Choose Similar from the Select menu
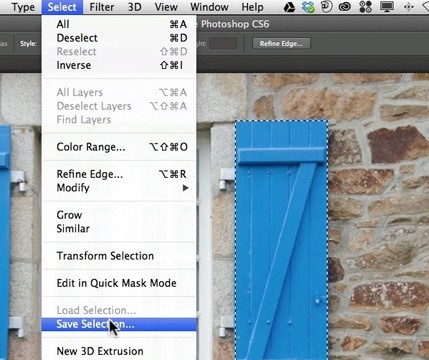The height and width of the screenshot is (360, 429). pyautogui.click(x=119, y=229)
